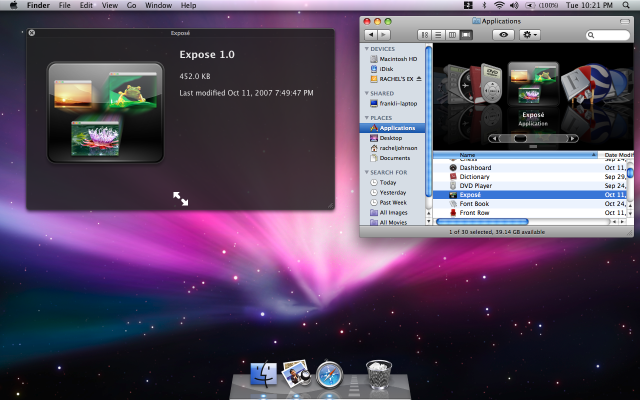Open the Action gear dropdown menu
This screenshot has height=400, width=640.
point(529,35)
